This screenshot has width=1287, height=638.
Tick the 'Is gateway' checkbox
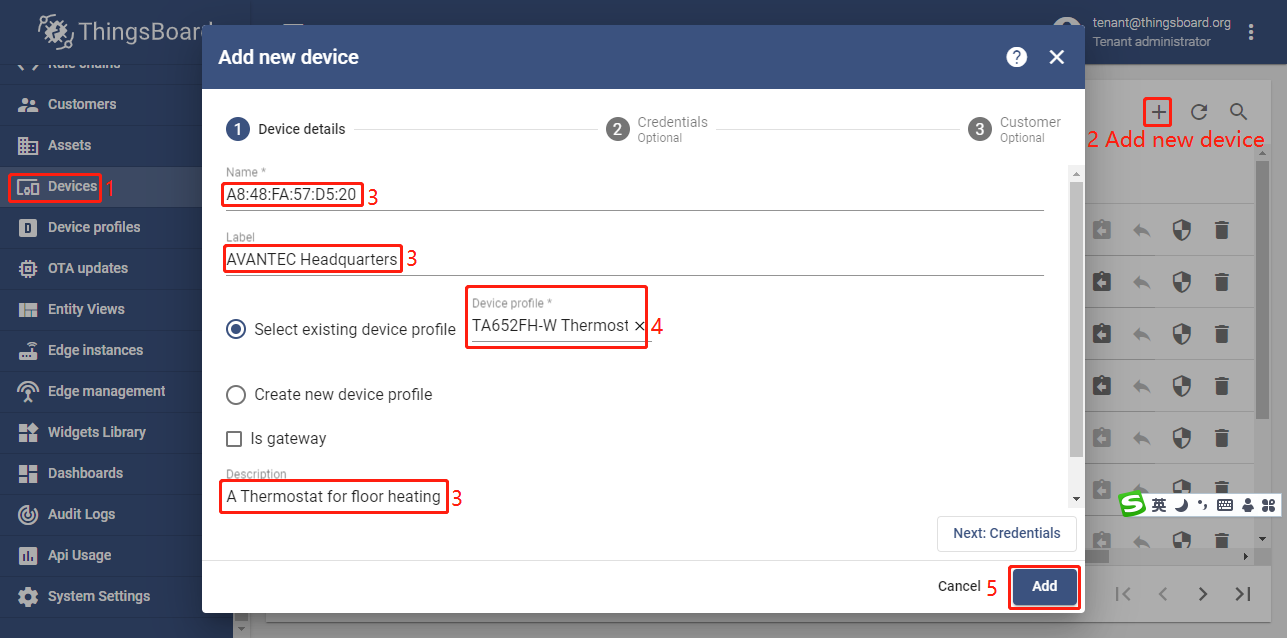pyautogui.click(x=234, y=438)
